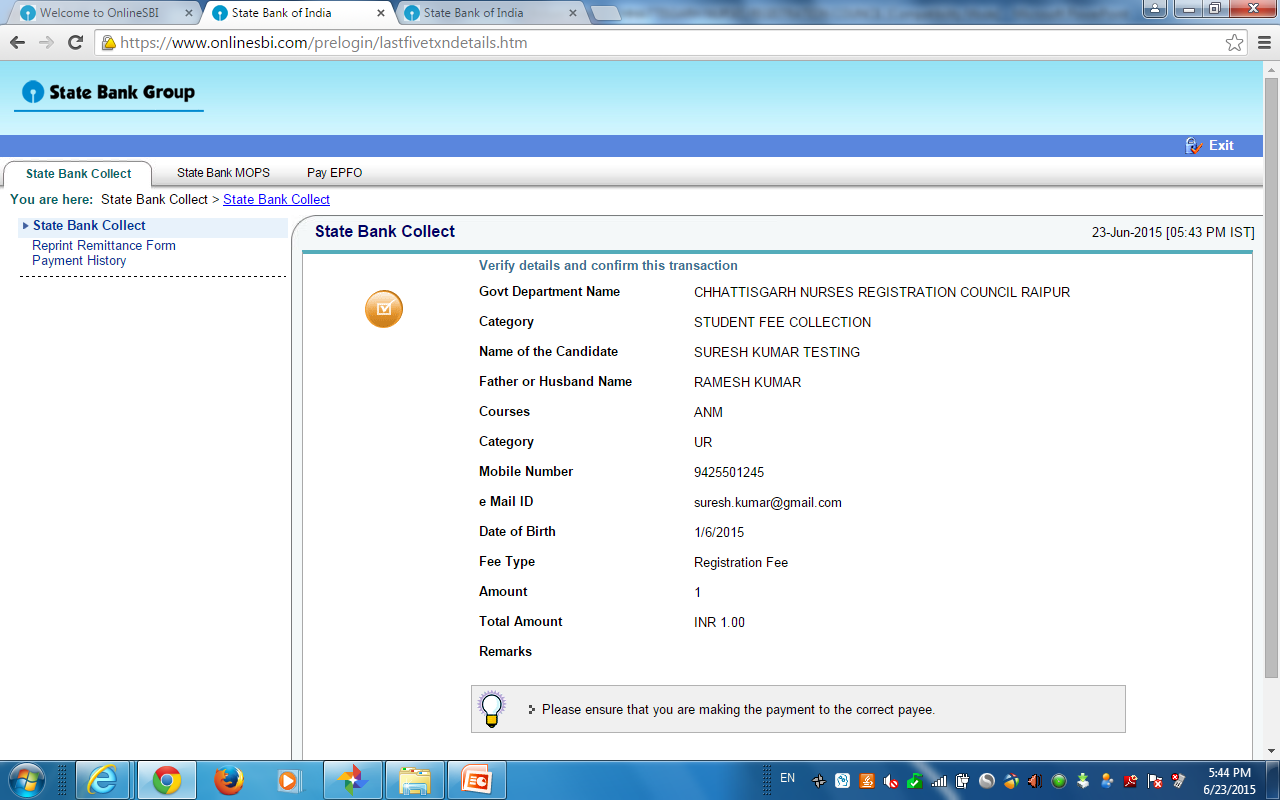Click the Exit icon in blue bar
1280x800 pixels.
pyautogui.click(x=1194, y=146)
